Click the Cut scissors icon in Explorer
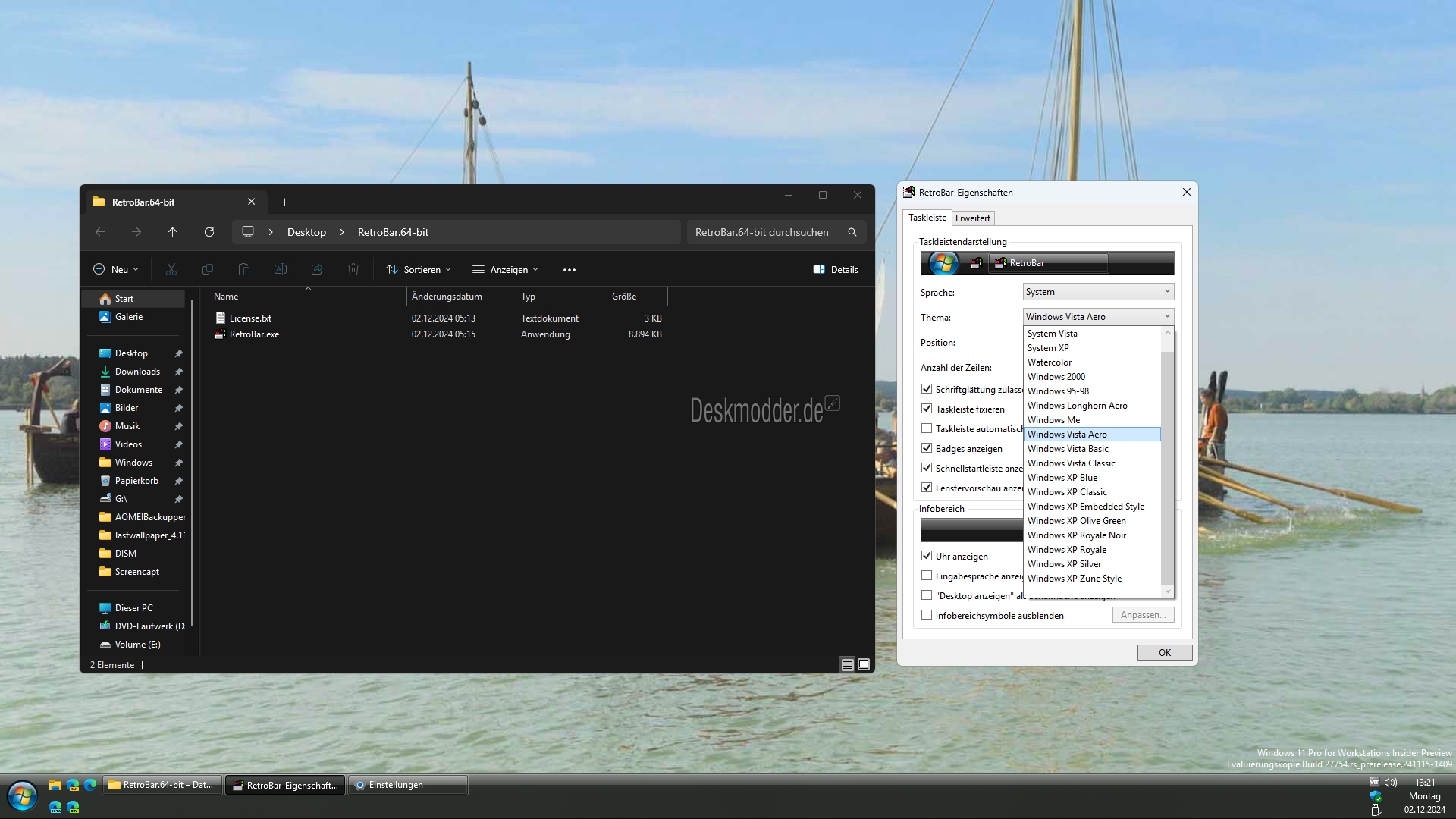Screen dimensions: 1456x819 [x=171, y=269]
